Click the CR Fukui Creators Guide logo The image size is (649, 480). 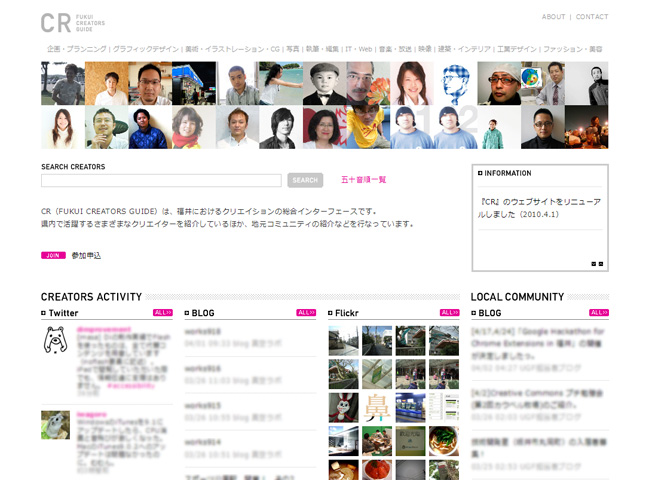click(73, 23)
